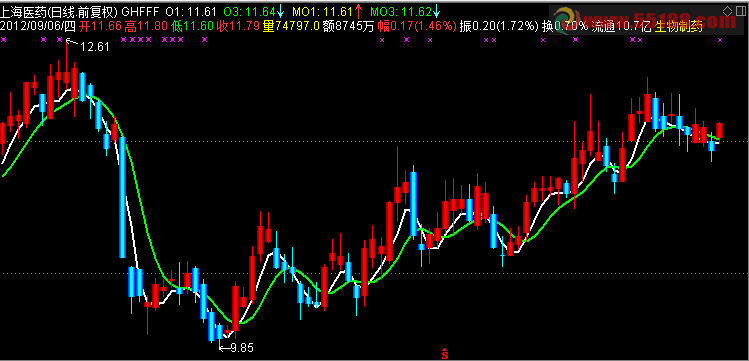The height and width of the screenshot is (361, 749).
Task: Click the red up arrow after MO1: 11.61
Action: pos(359,11)
